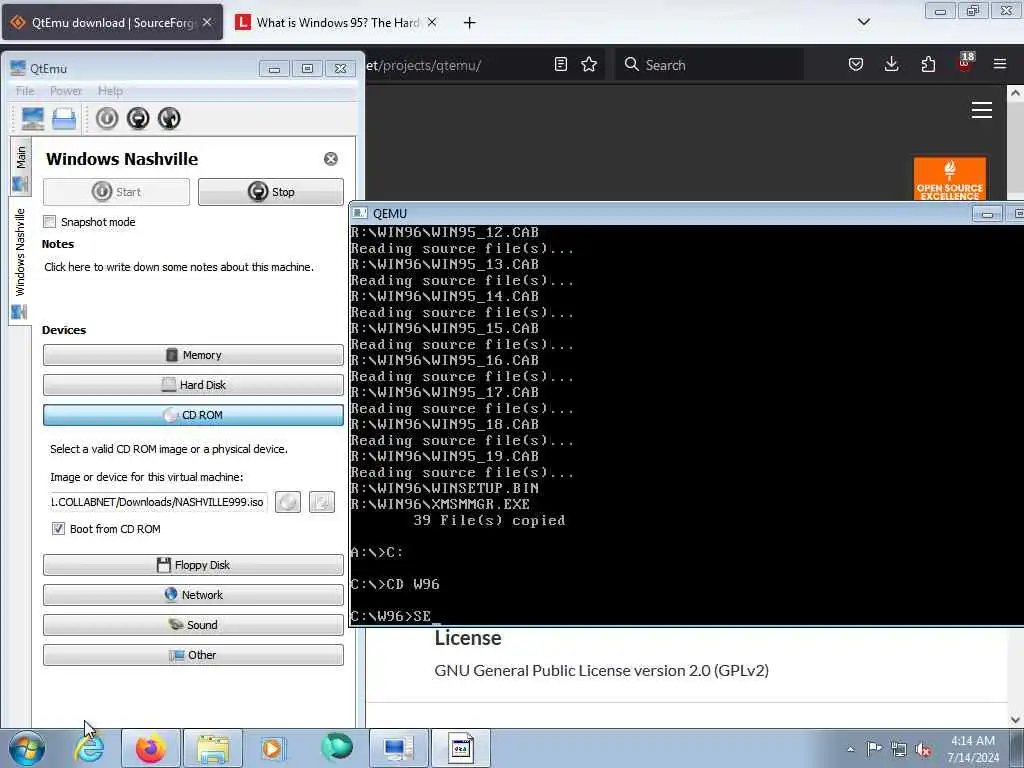
Task: Click the open machine icon in QtEmu toolbar
Action: [x=64, y=118]
